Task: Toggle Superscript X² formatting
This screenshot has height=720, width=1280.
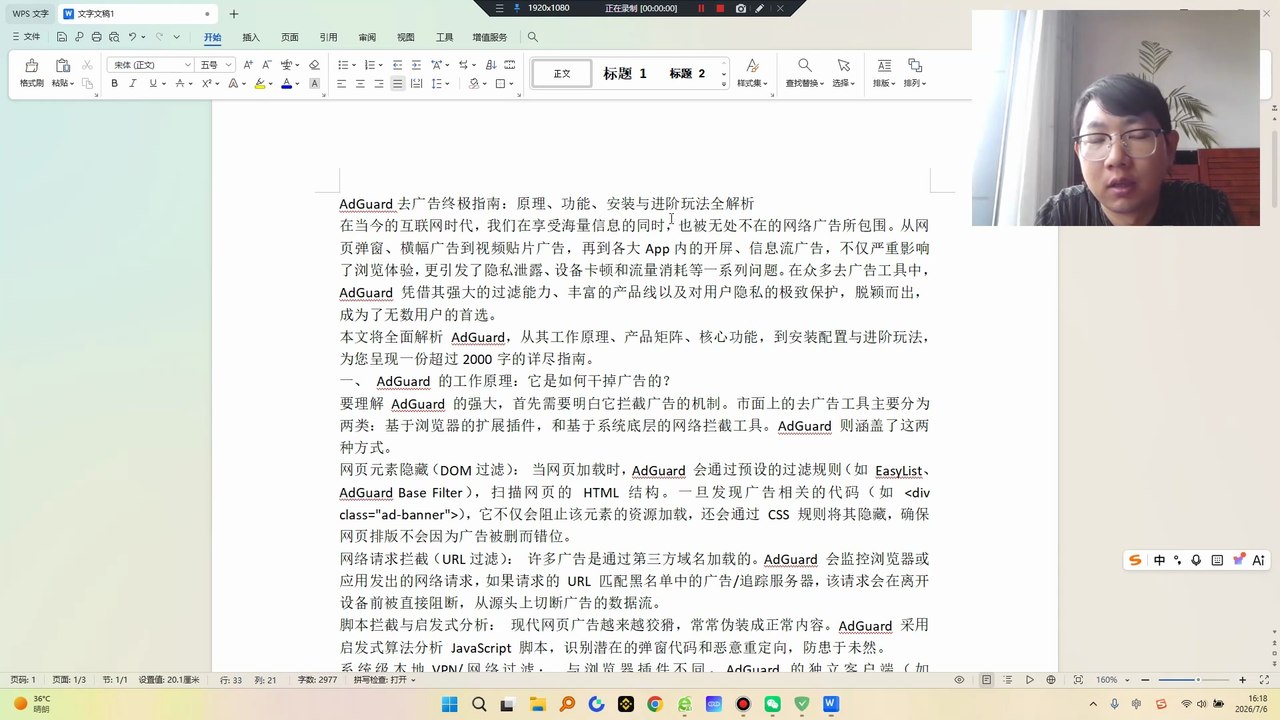Action: 206,84
